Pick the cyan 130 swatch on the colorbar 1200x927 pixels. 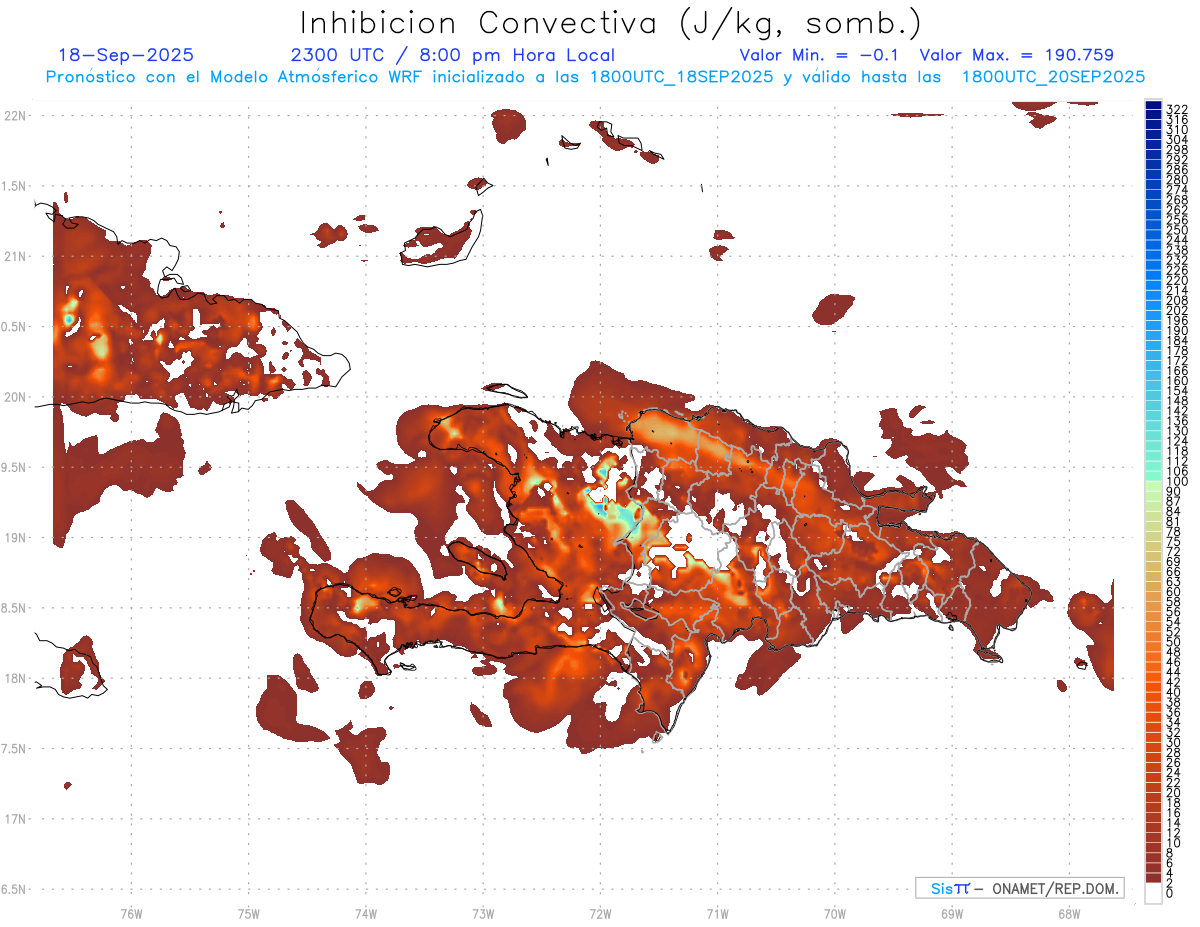1153,431
